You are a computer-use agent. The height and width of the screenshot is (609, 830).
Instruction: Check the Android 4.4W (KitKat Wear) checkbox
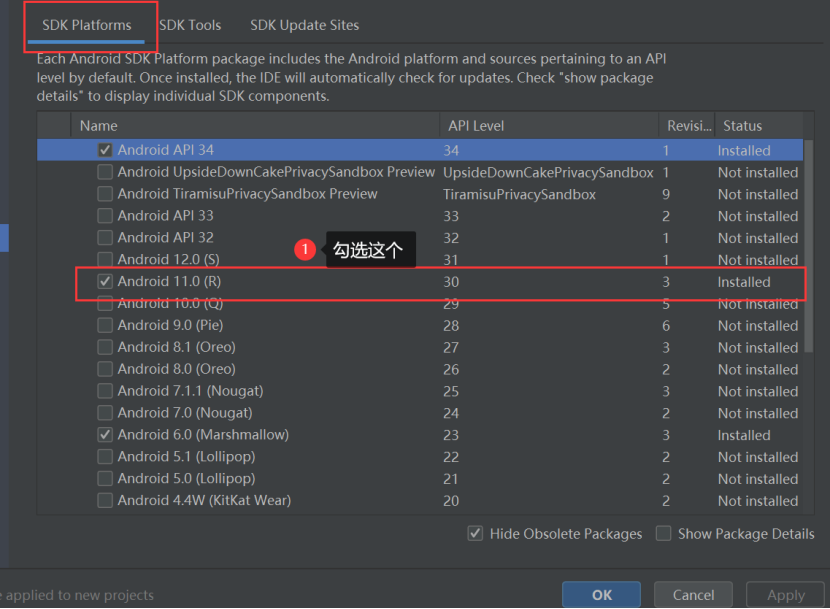pos(105,500)
